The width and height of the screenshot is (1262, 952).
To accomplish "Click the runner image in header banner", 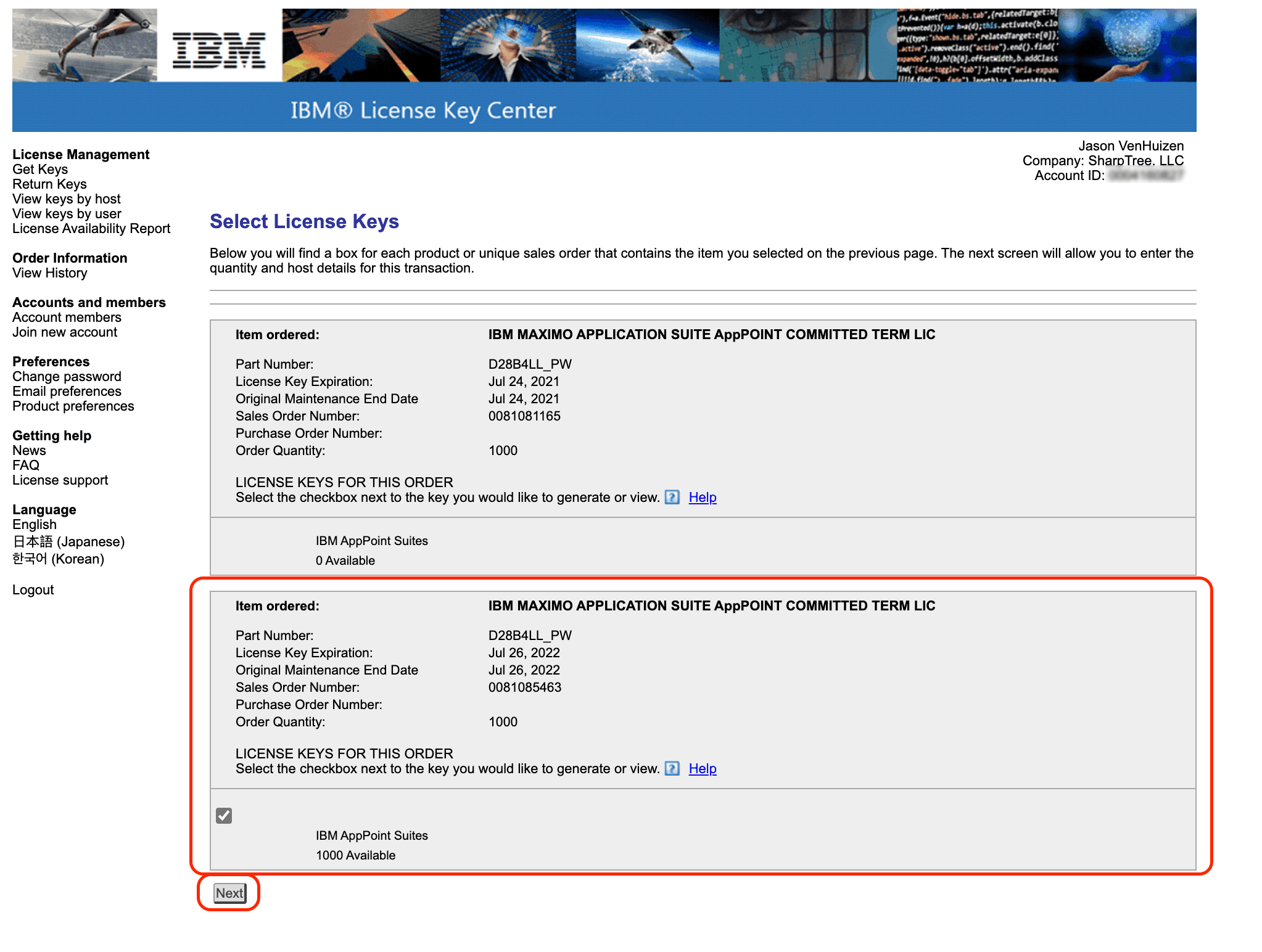I will coord(85,45).
